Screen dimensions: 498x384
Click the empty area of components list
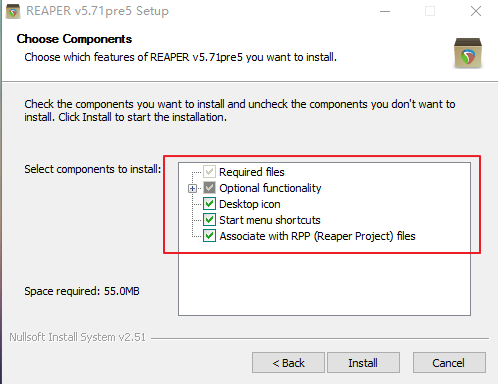point(324,283)
